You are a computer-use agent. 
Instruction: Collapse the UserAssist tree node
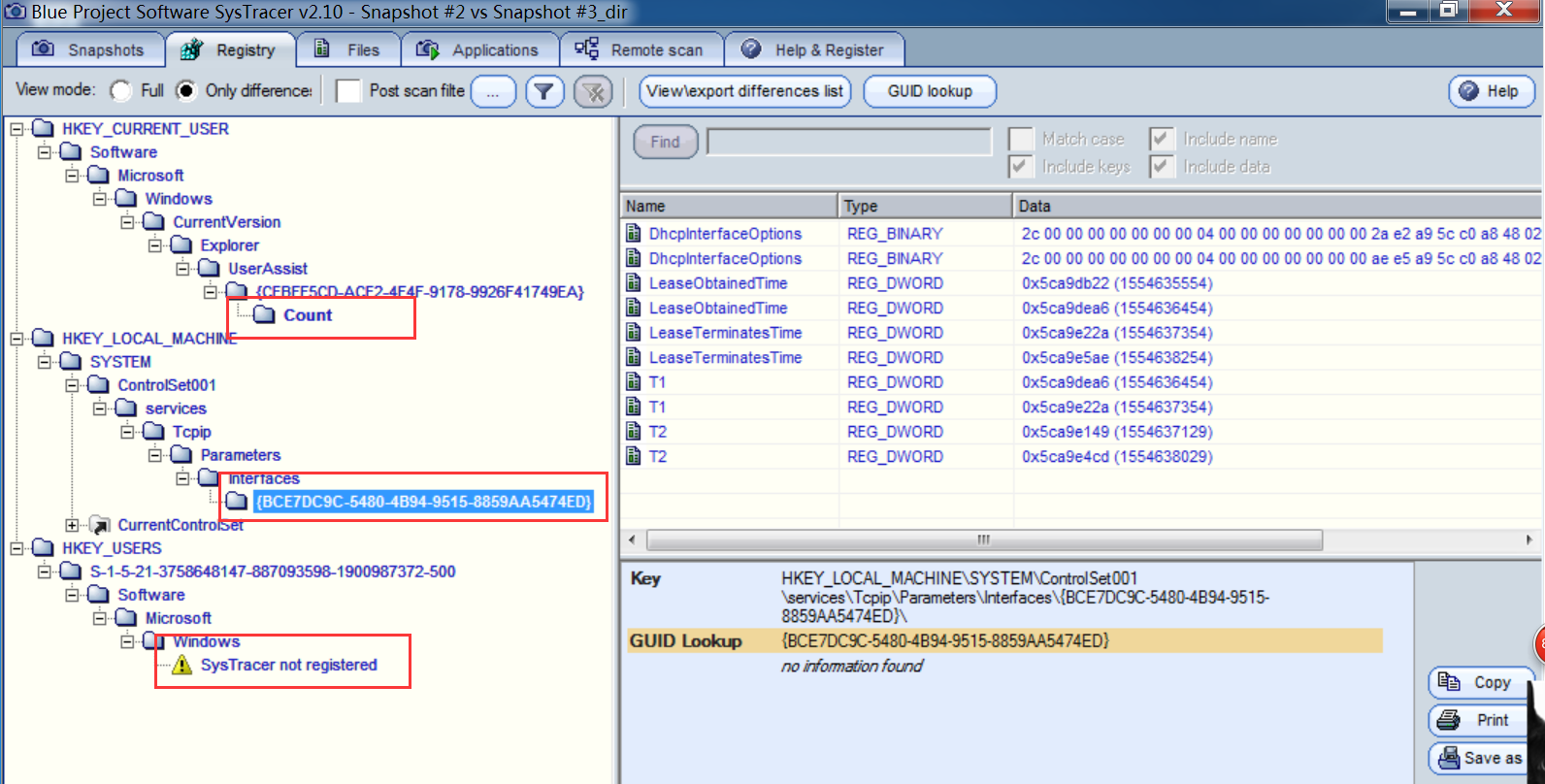[x=182, y=269]
